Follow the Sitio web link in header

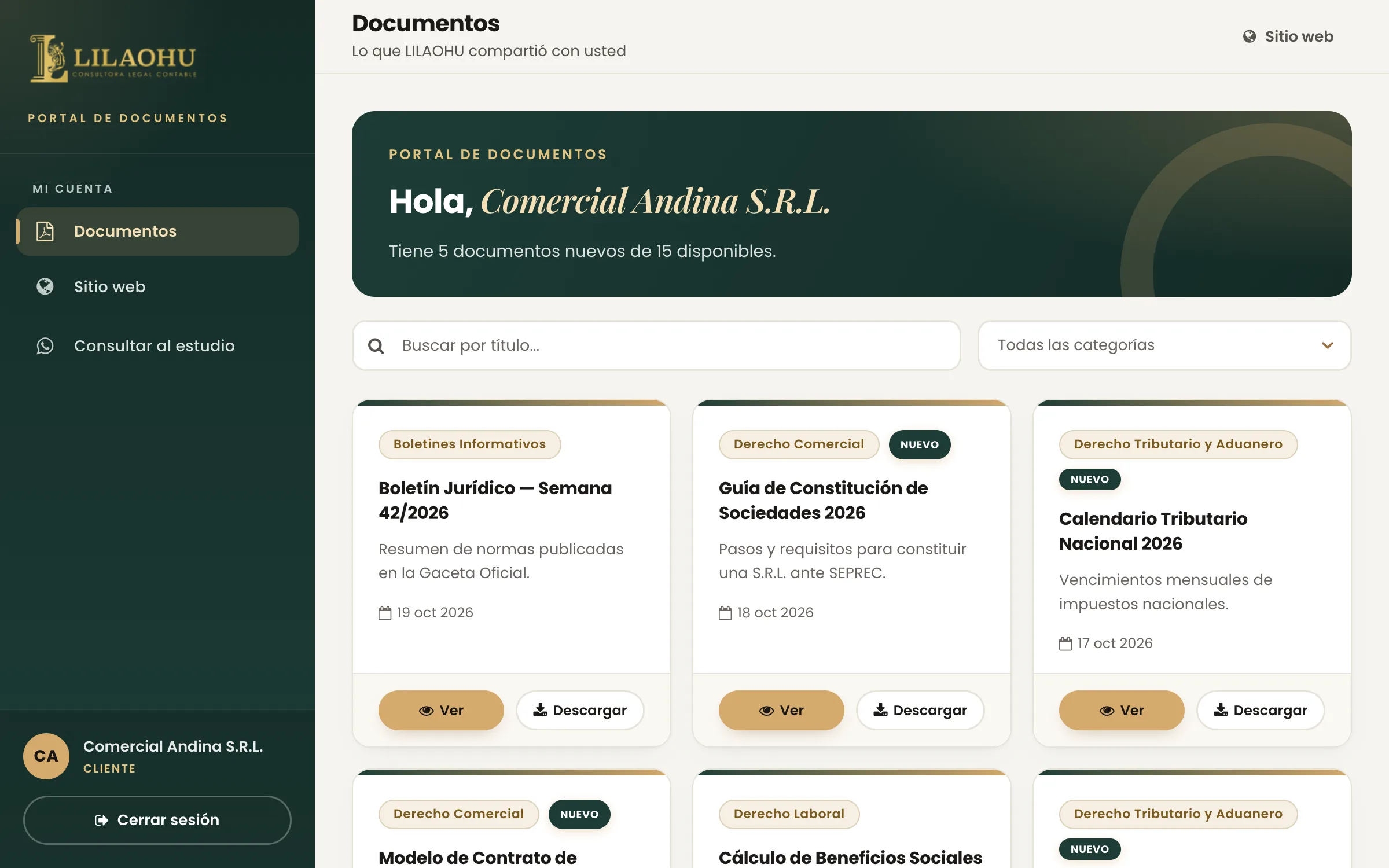pos(1288,36)
